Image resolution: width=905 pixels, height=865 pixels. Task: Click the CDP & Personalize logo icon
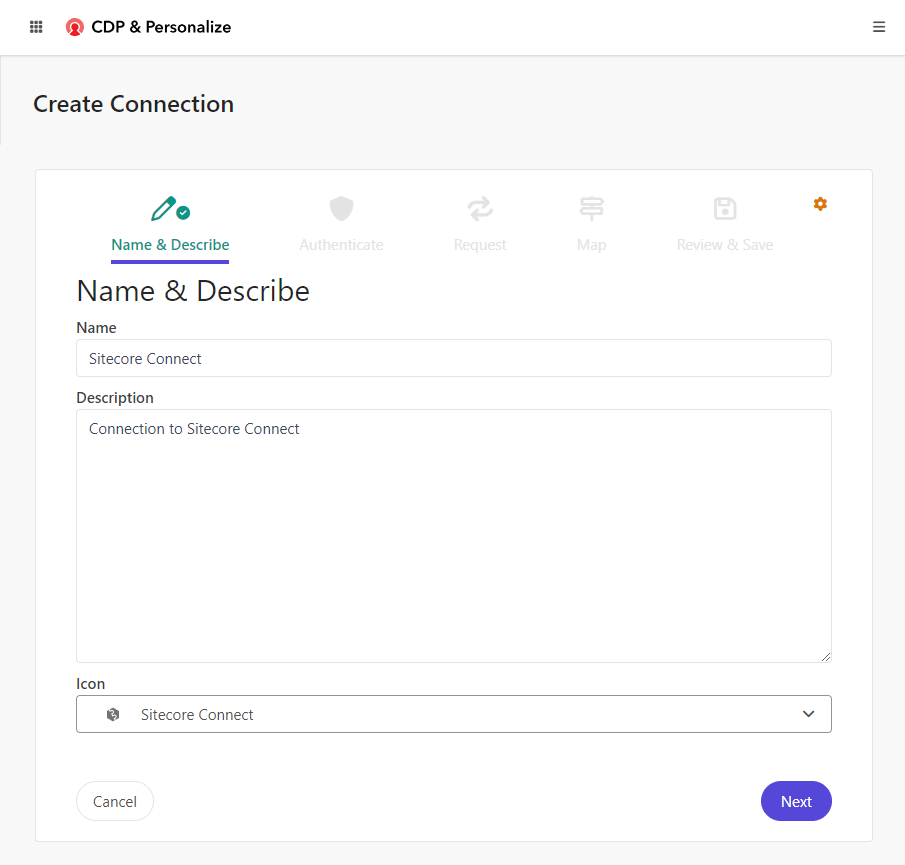(74, 27)
